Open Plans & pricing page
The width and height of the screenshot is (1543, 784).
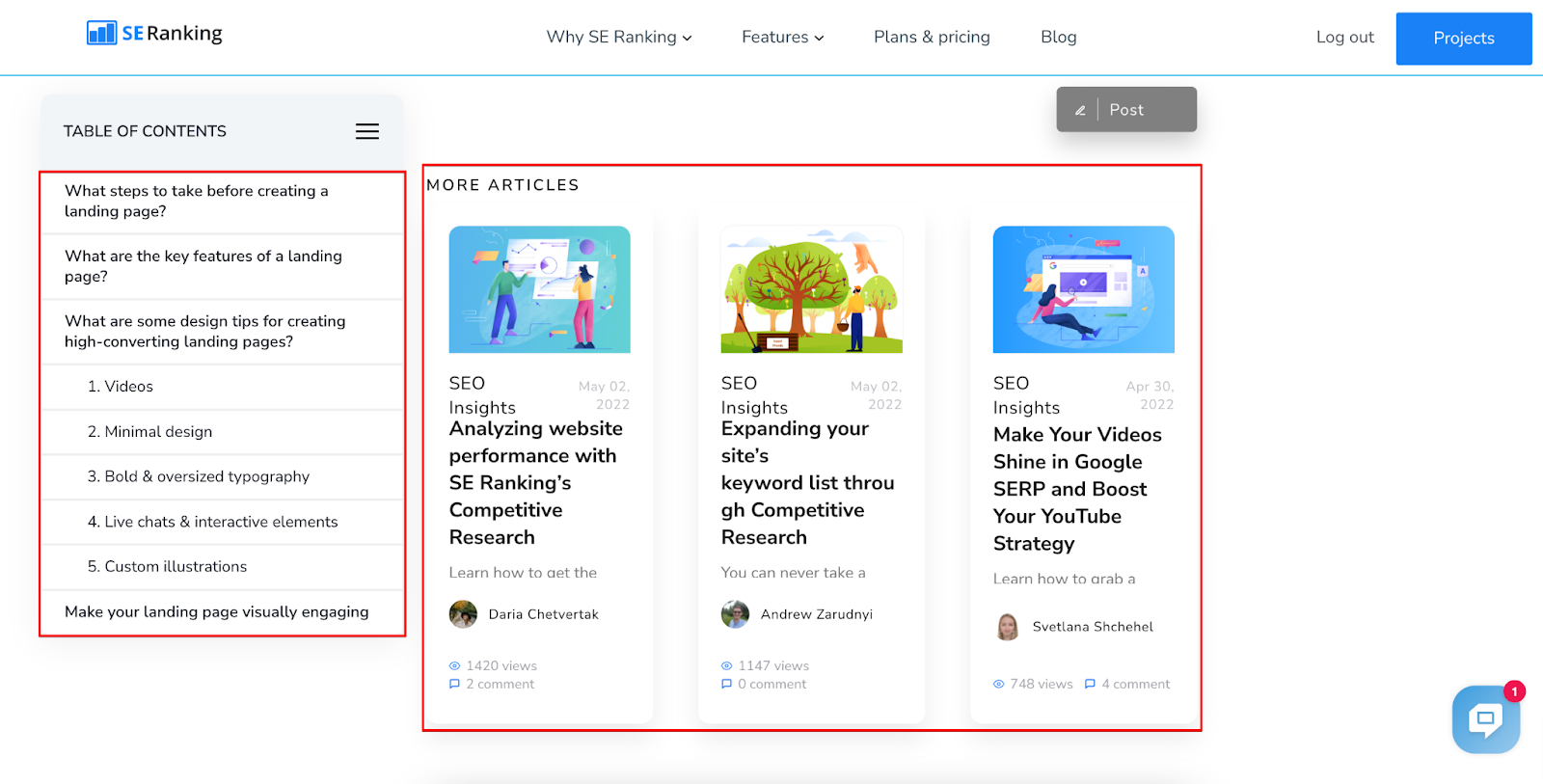tap(932, 38)
